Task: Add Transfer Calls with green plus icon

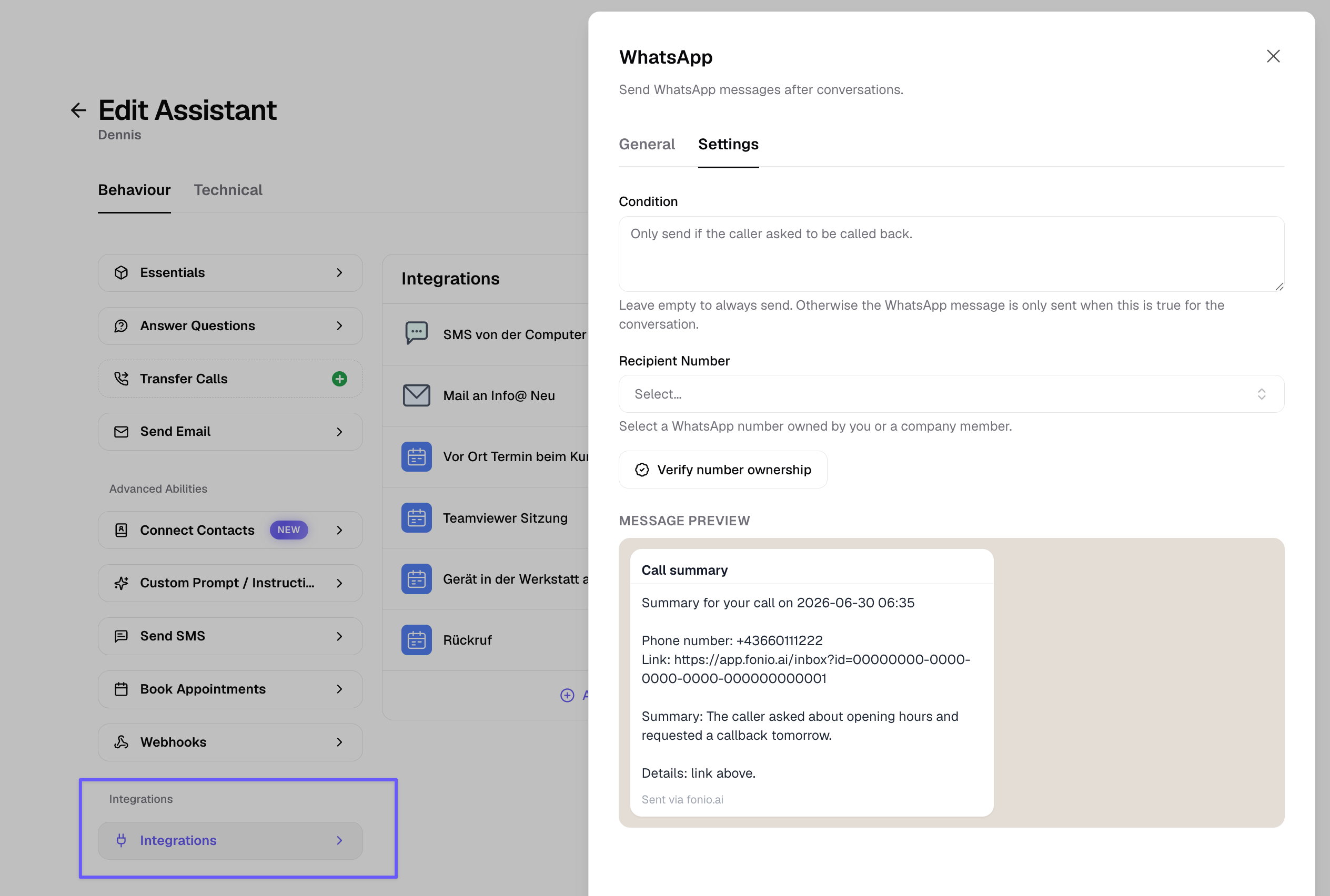Action: tap(340, 379)
